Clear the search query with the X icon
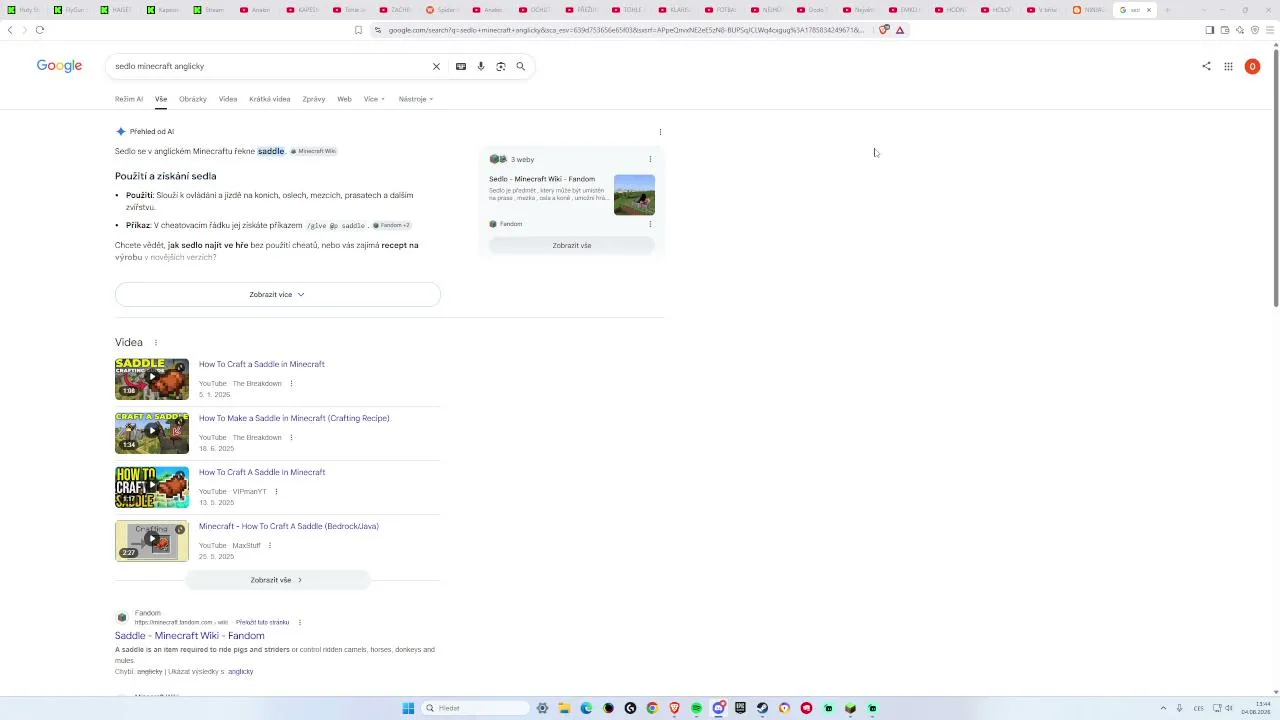Viewport: 1280px width, 720px height. [x=436, y=66]
